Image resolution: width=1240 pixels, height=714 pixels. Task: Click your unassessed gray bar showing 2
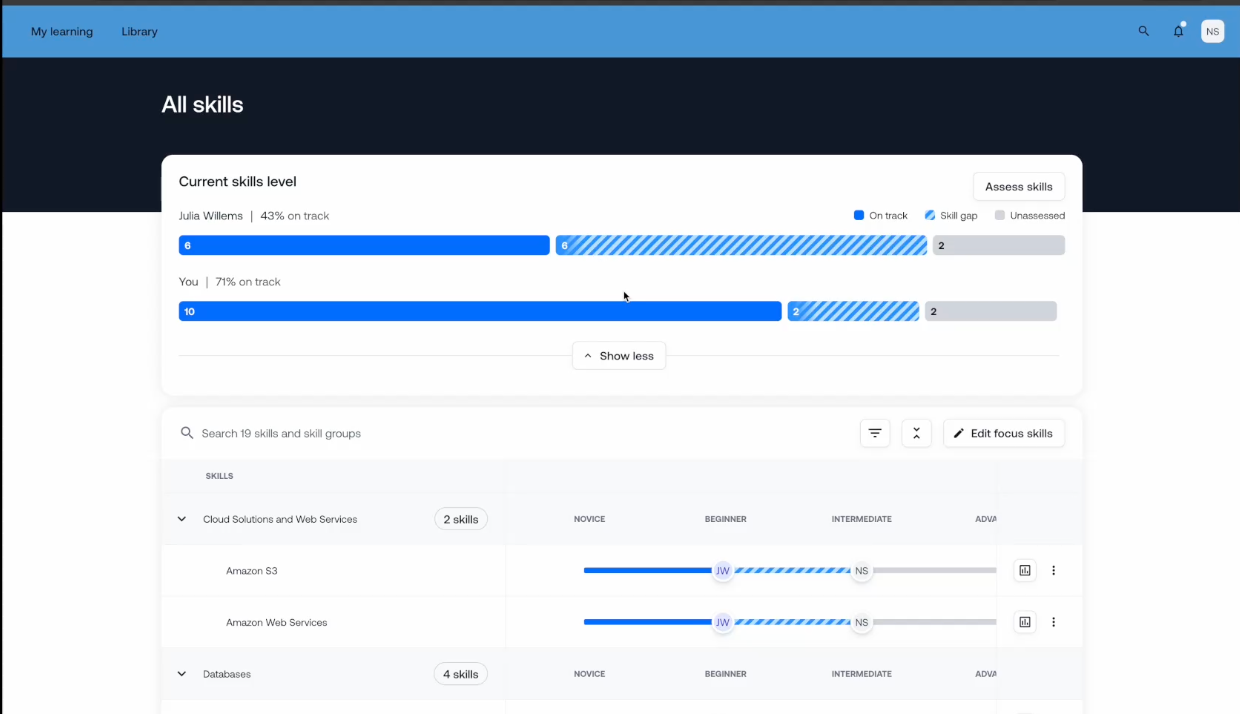click(x=991, y=311)
